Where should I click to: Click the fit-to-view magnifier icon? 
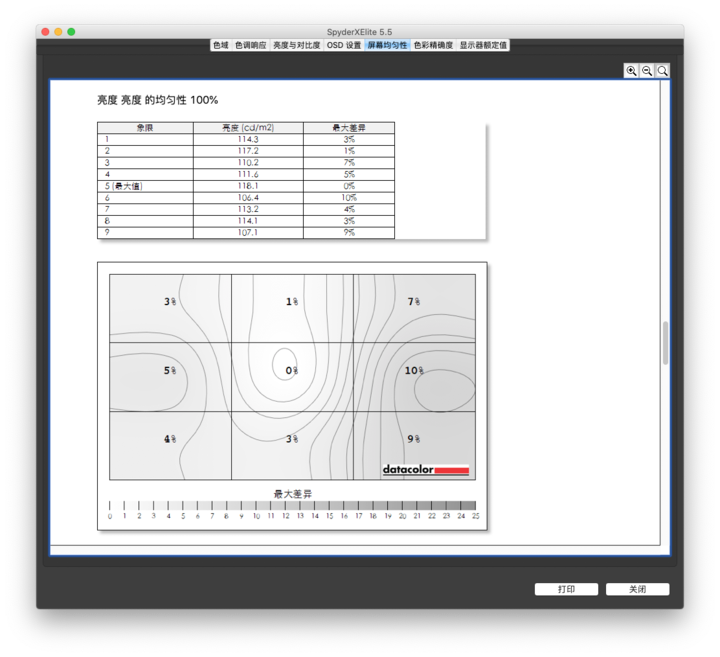pos(662,71)
